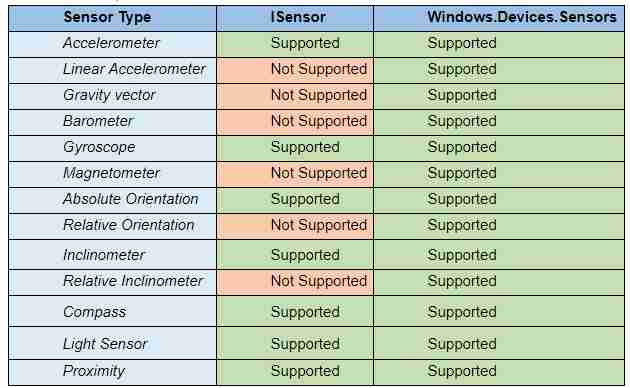The height and width of the screenshot is (388, 630).
Task: Select the Gyroscope cell
Action: pos(99,147)
